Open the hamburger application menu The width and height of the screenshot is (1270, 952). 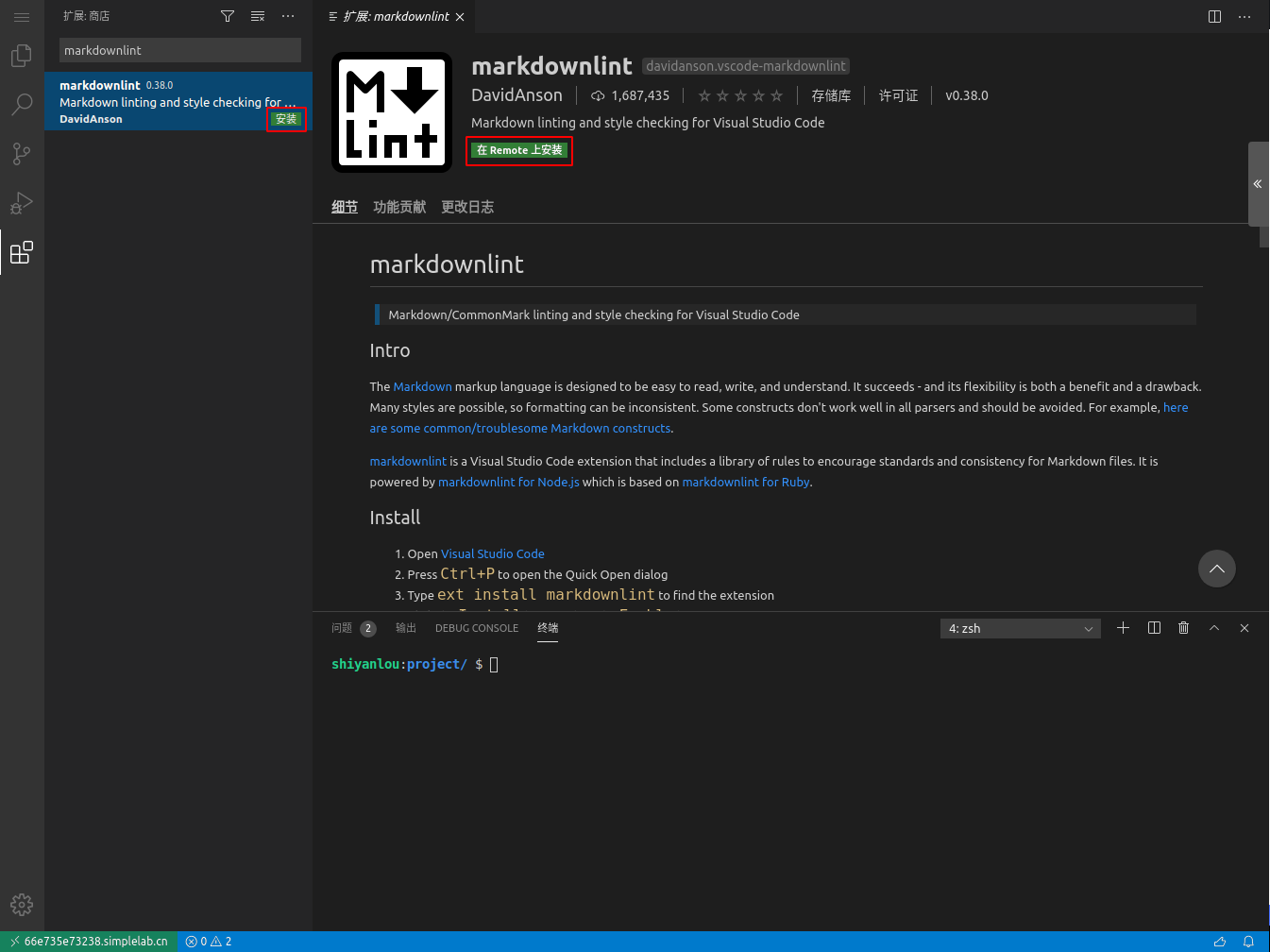22,17
